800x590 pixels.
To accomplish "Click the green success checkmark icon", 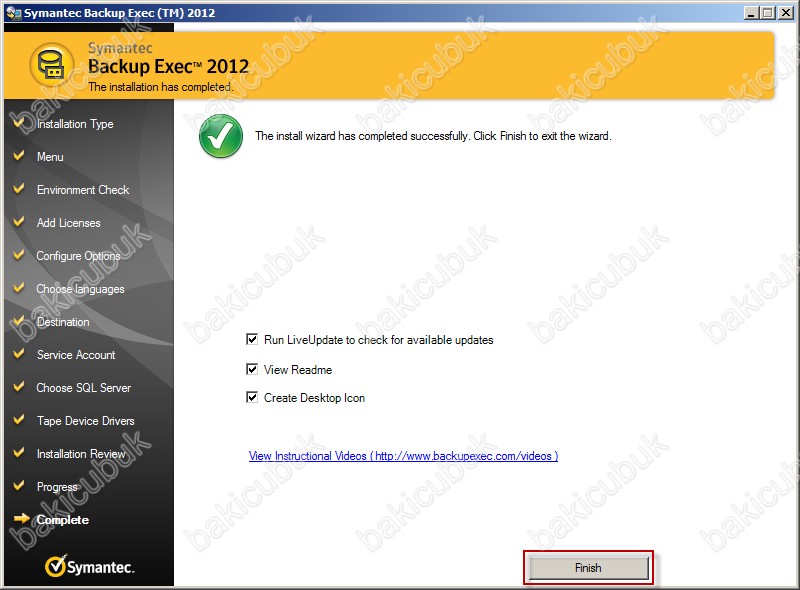I will [221, 136].
